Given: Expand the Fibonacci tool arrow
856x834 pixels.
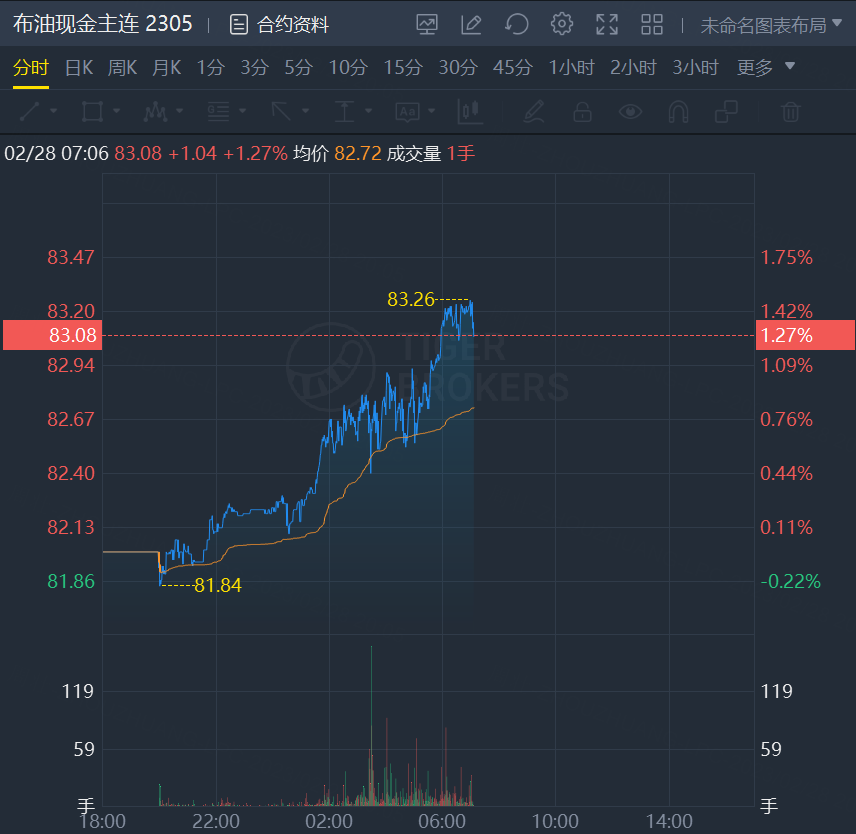Looking at the screenshot, I should coord(242,111).
